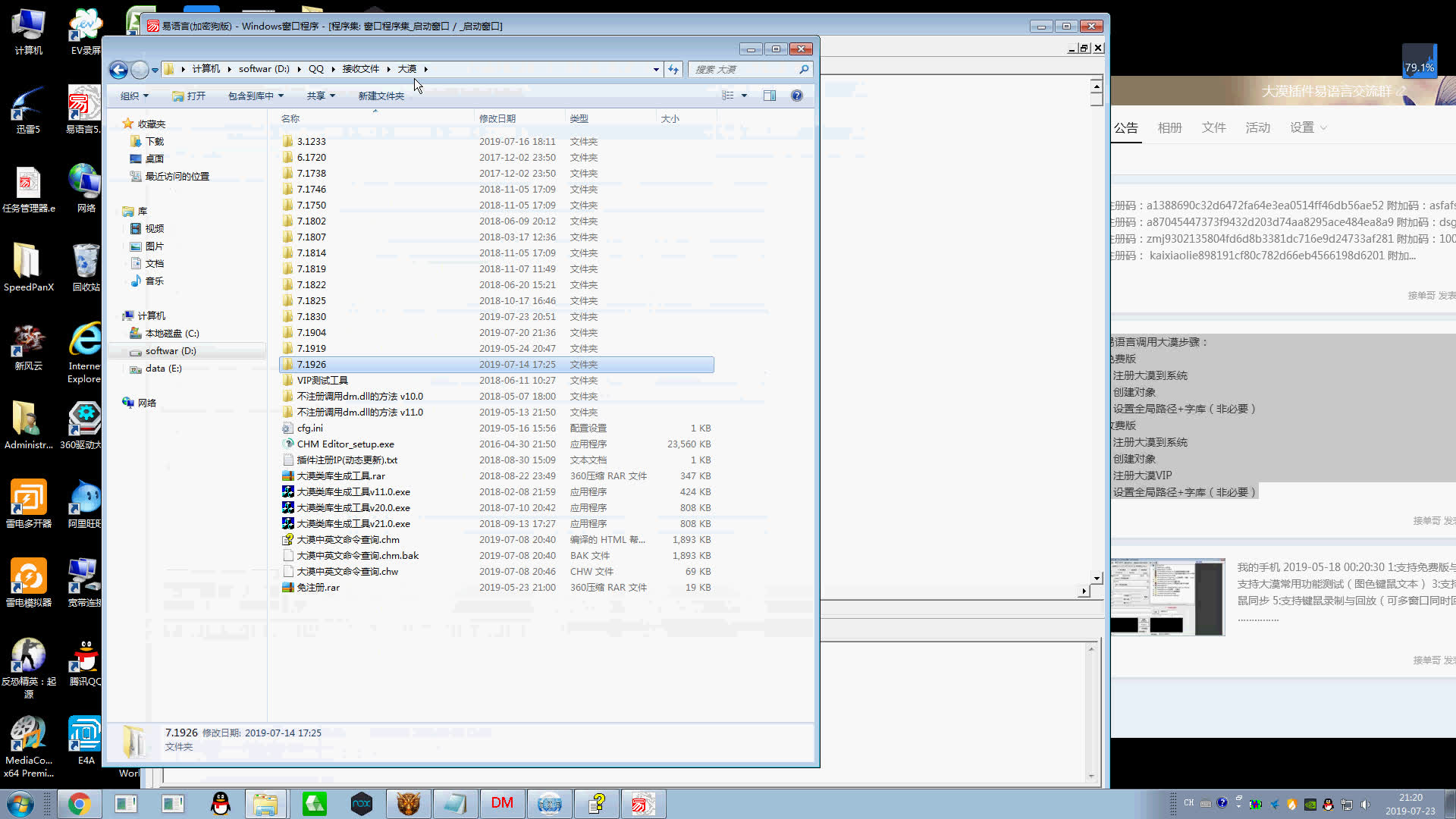
Task: Click the refresh icon beside address bar
Action: tap(673, 69)
